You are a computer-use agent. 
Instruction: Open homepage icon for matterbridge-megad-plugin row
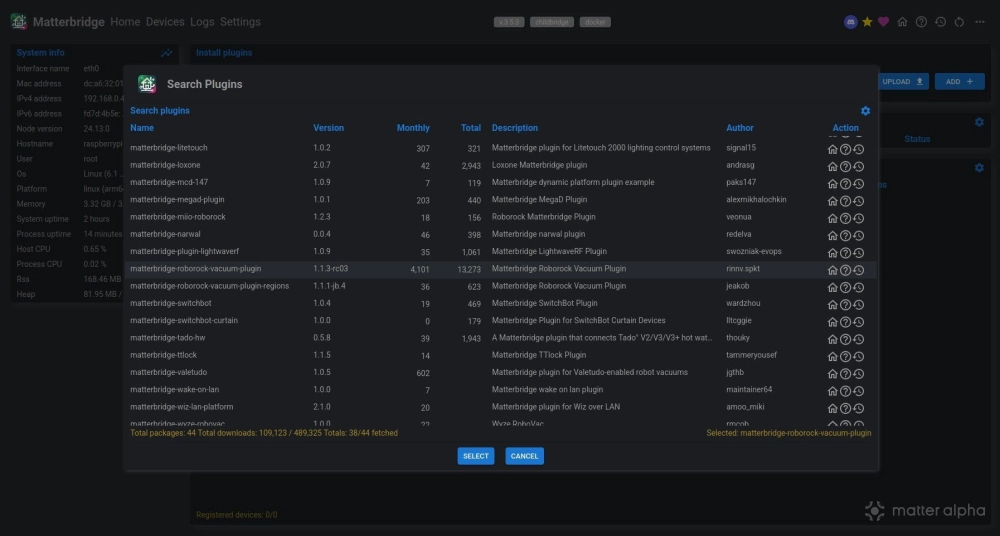point(832,201)
